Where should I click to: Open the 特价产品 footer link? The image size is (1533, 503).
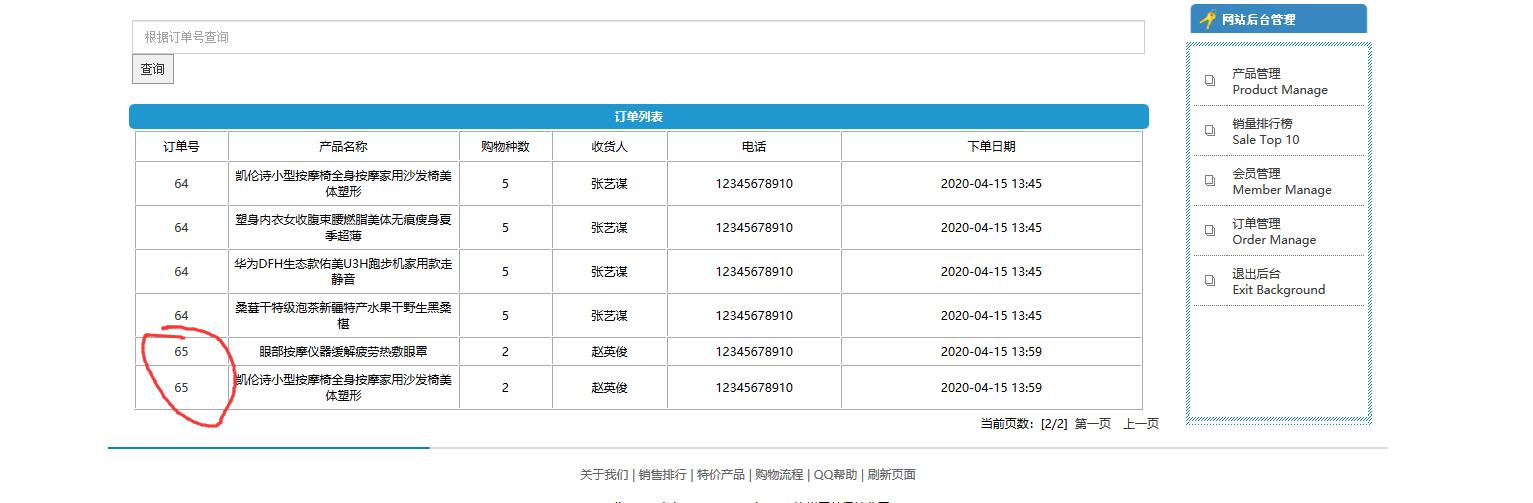point(720,475)
